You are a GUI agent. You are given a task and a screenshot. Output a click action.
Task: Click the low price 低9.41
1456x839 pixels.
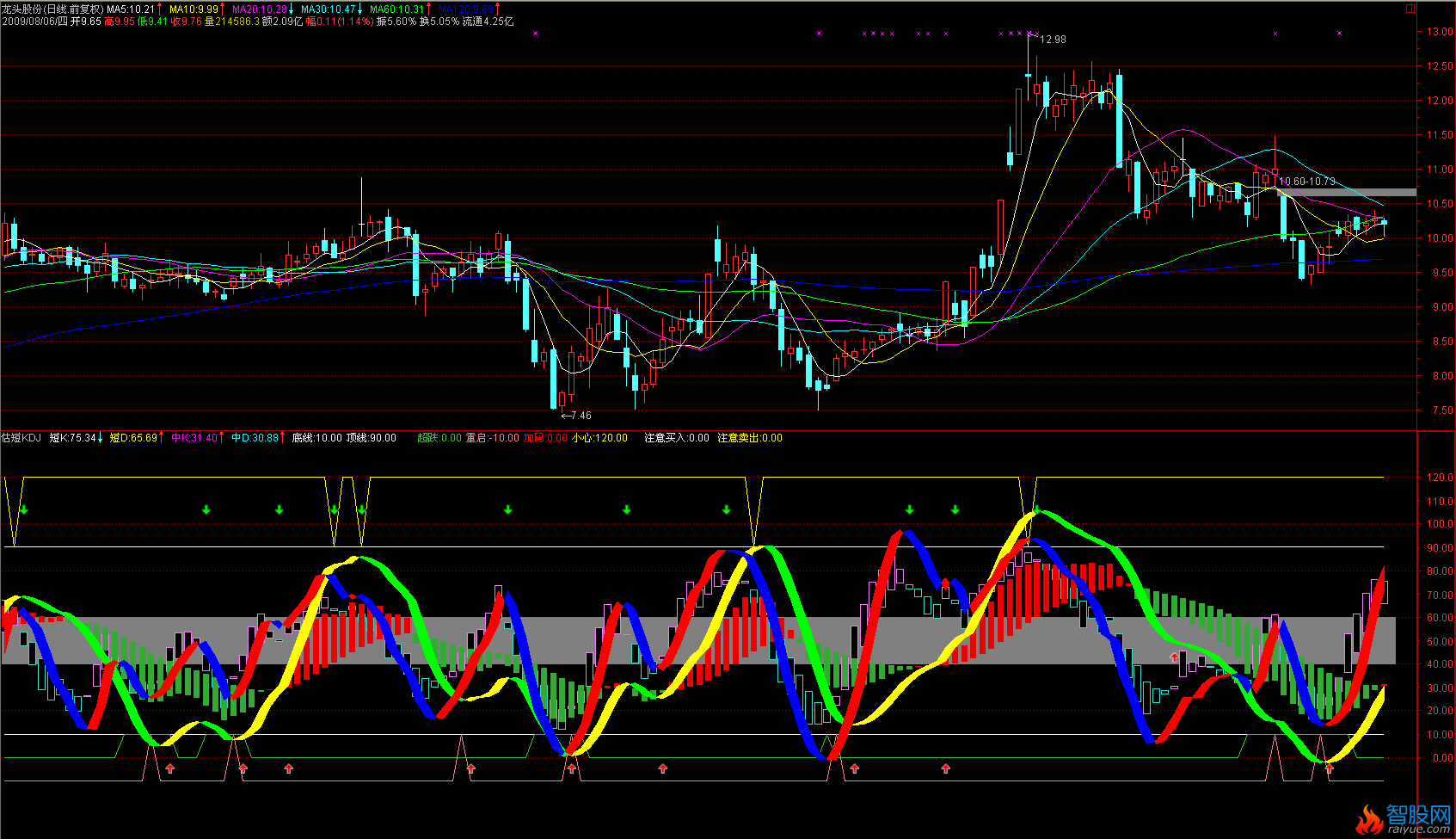click(153, 22)
